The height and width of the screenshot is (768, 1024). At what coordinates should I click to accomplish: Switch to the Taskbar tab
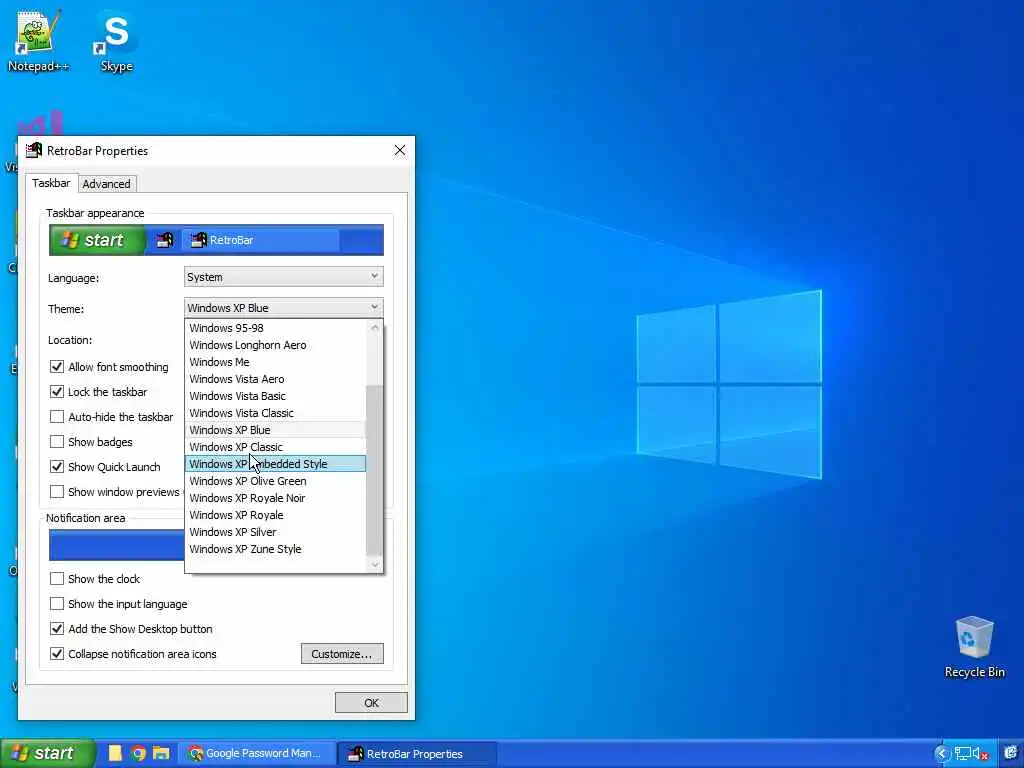(x=51, y=184)
